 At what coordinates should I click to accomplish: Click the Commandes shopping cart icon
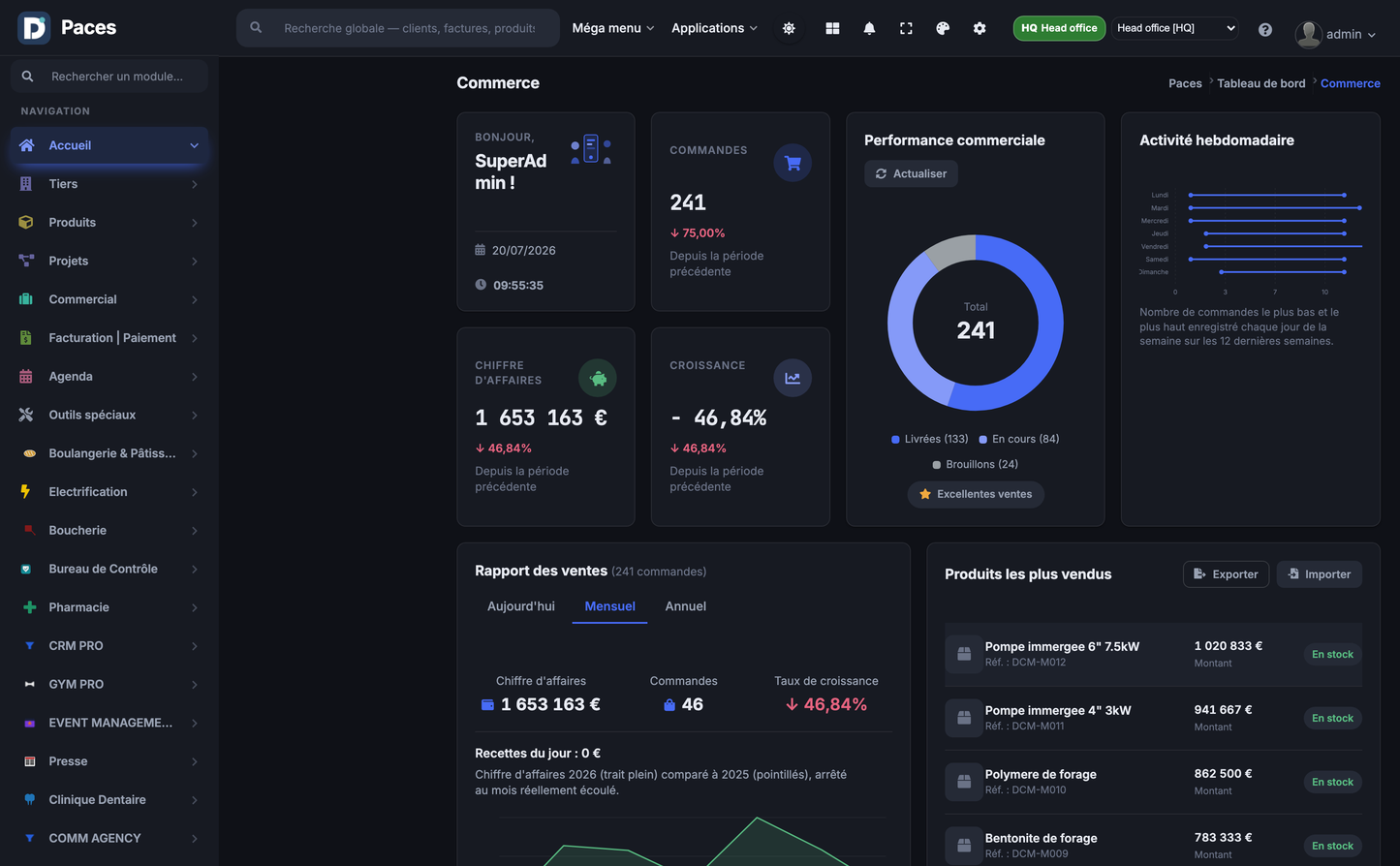[x=793, y=163]
